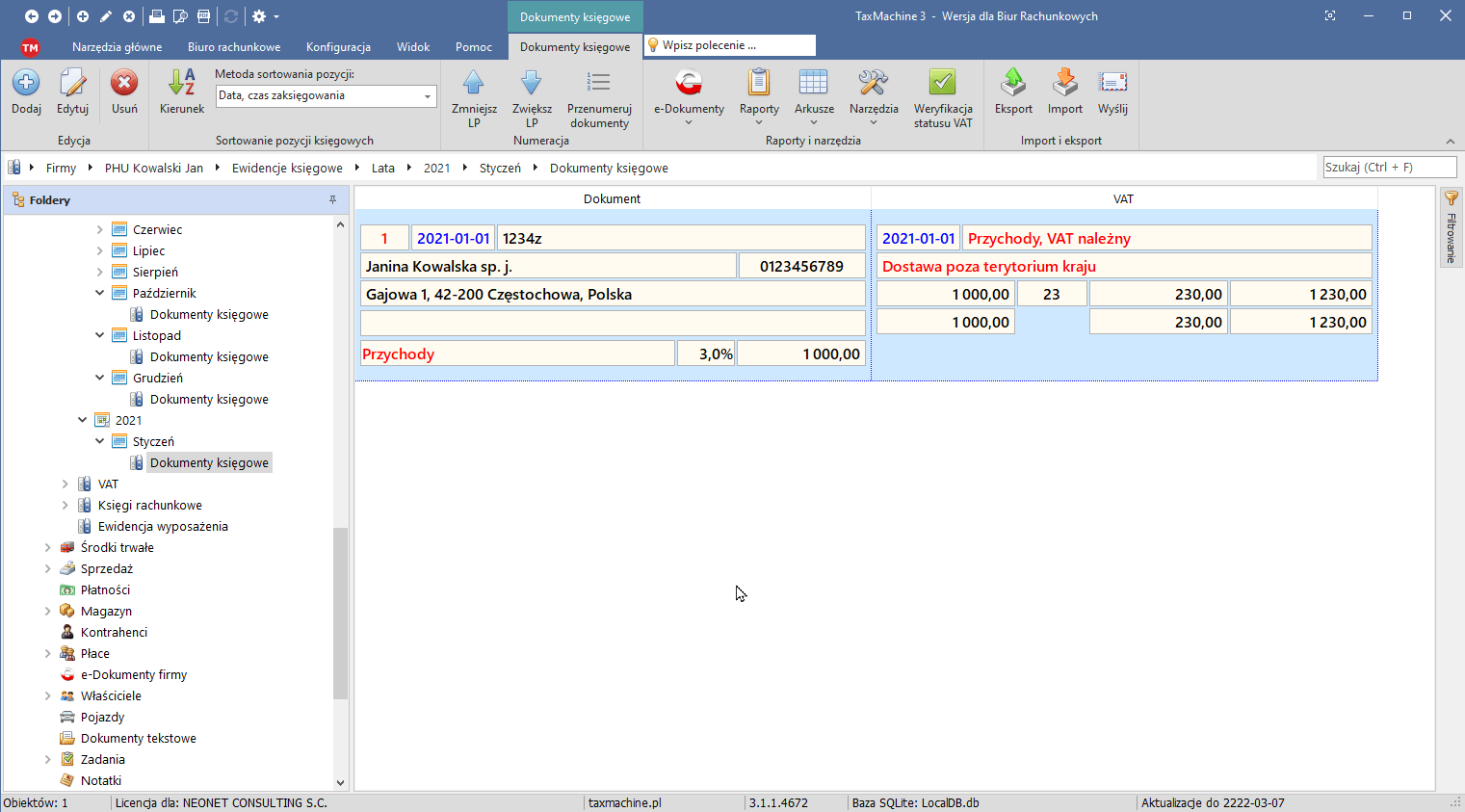The image size is (1465, 812).
Task: Expand the Środki trwałe folder
Action: pos(48,547)
